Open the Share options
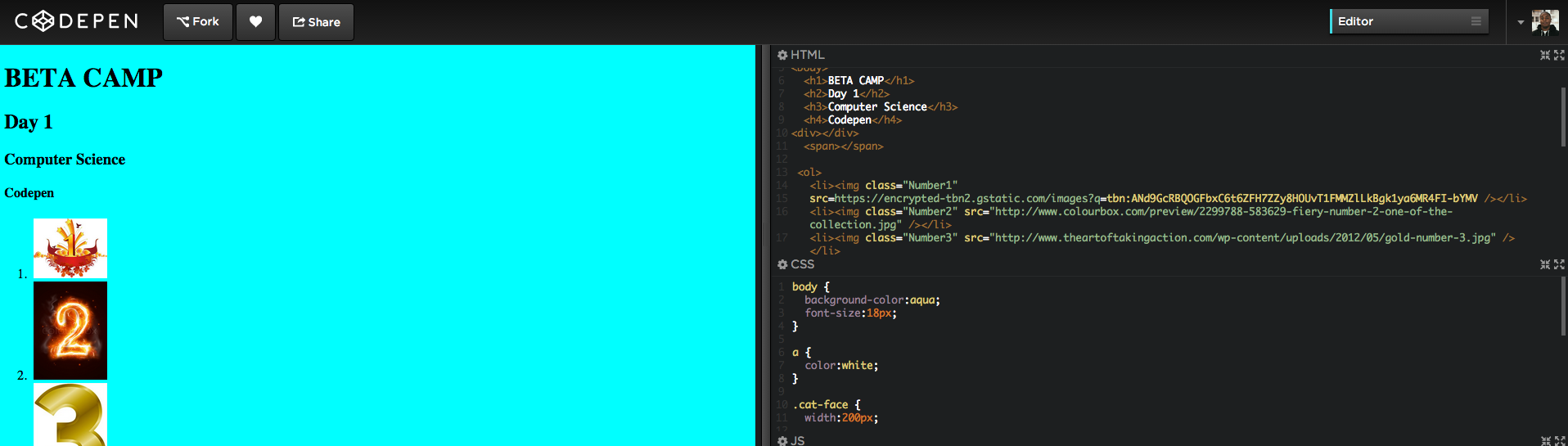Image resolution: width=1568 pixels, height=446 pixels. (x=316, y=22)
